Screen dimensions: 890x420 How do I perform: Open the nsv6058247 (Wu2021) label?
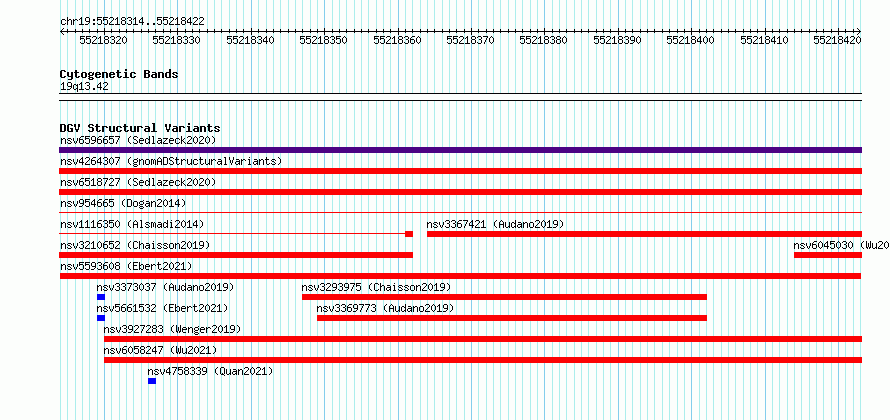pos(161,350)
